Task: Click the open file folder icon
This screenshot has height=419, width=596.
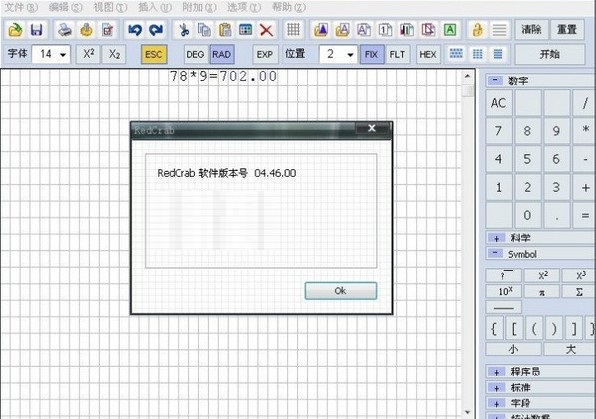Action: 15,30
